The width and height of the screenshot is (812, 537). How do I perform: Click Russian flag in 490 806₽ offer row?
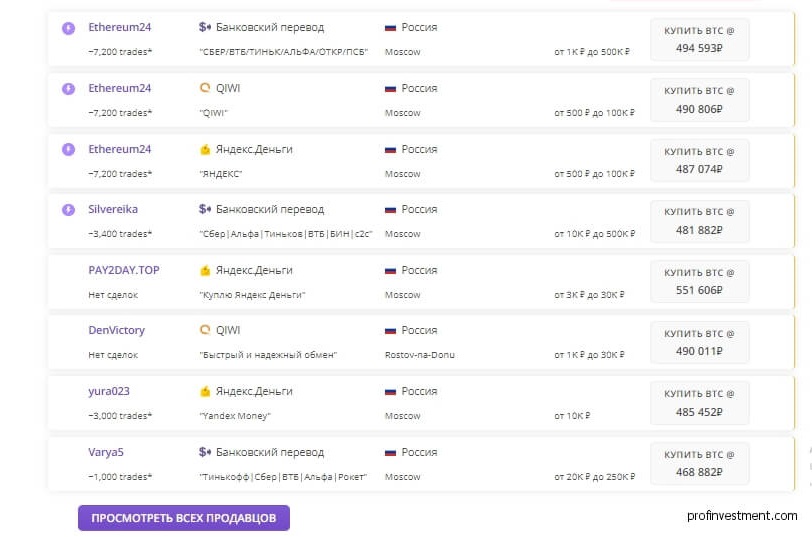point(390,89)
